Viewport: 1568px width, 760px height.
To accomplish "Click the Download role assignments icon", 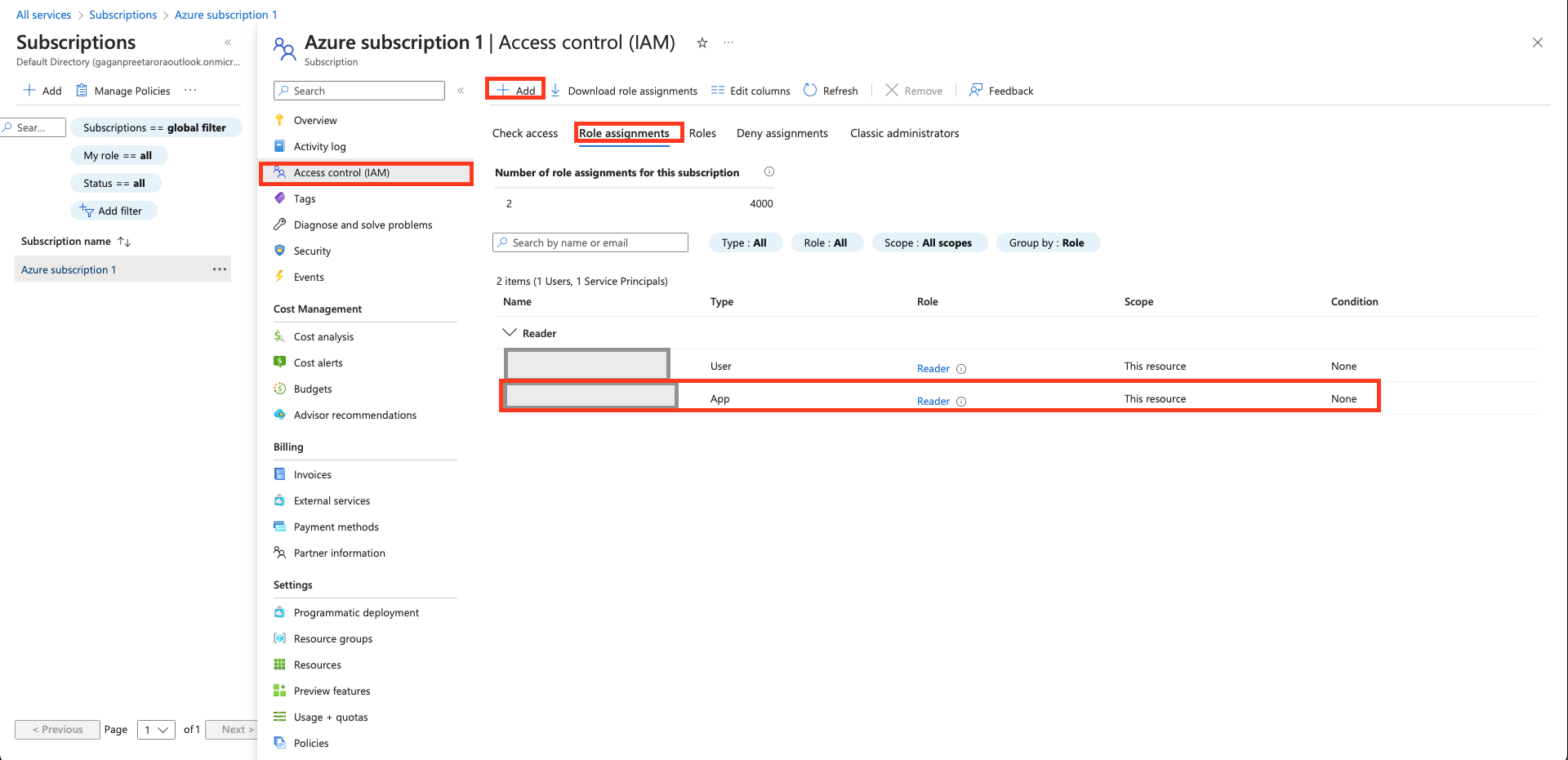I will (x=555, y=91).
